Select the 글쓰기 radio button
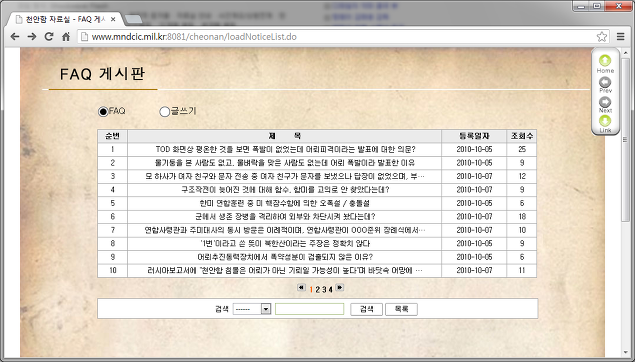The width and height of the screenshot is (635, 362). click(x=164, y=111)
